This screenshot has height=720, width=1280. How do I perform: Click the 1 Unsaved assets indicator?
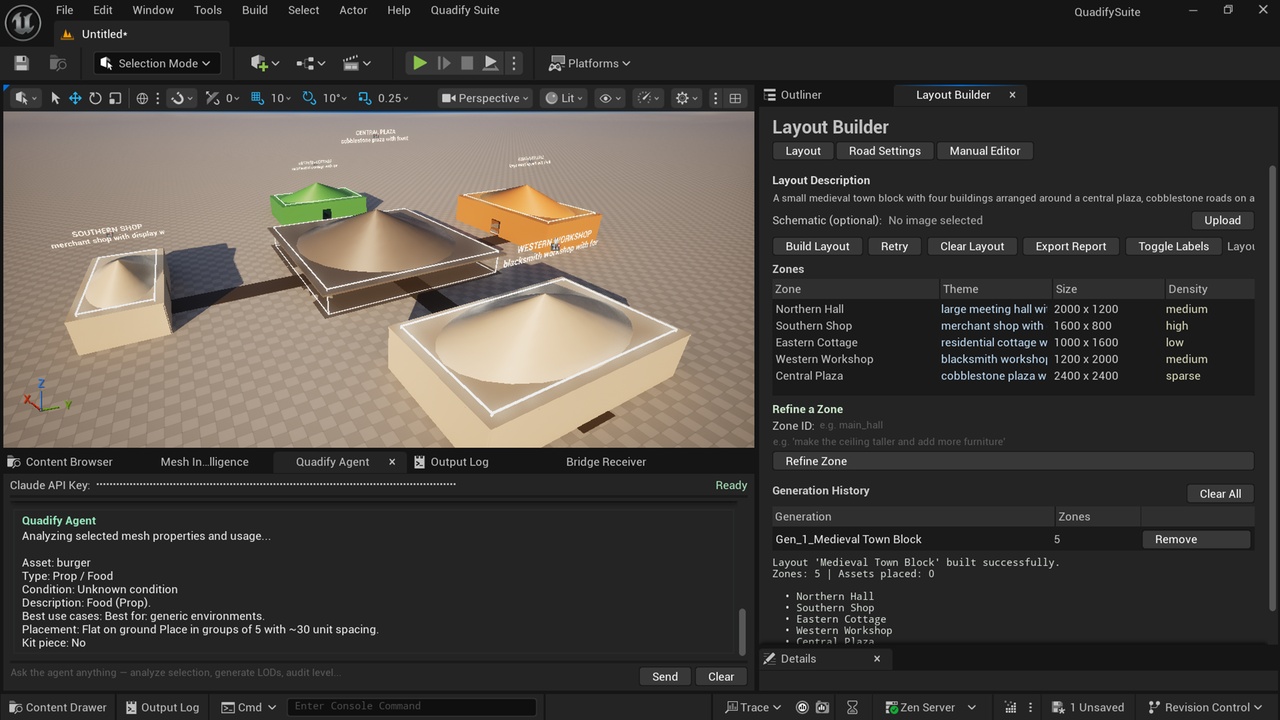[1089, 707]
